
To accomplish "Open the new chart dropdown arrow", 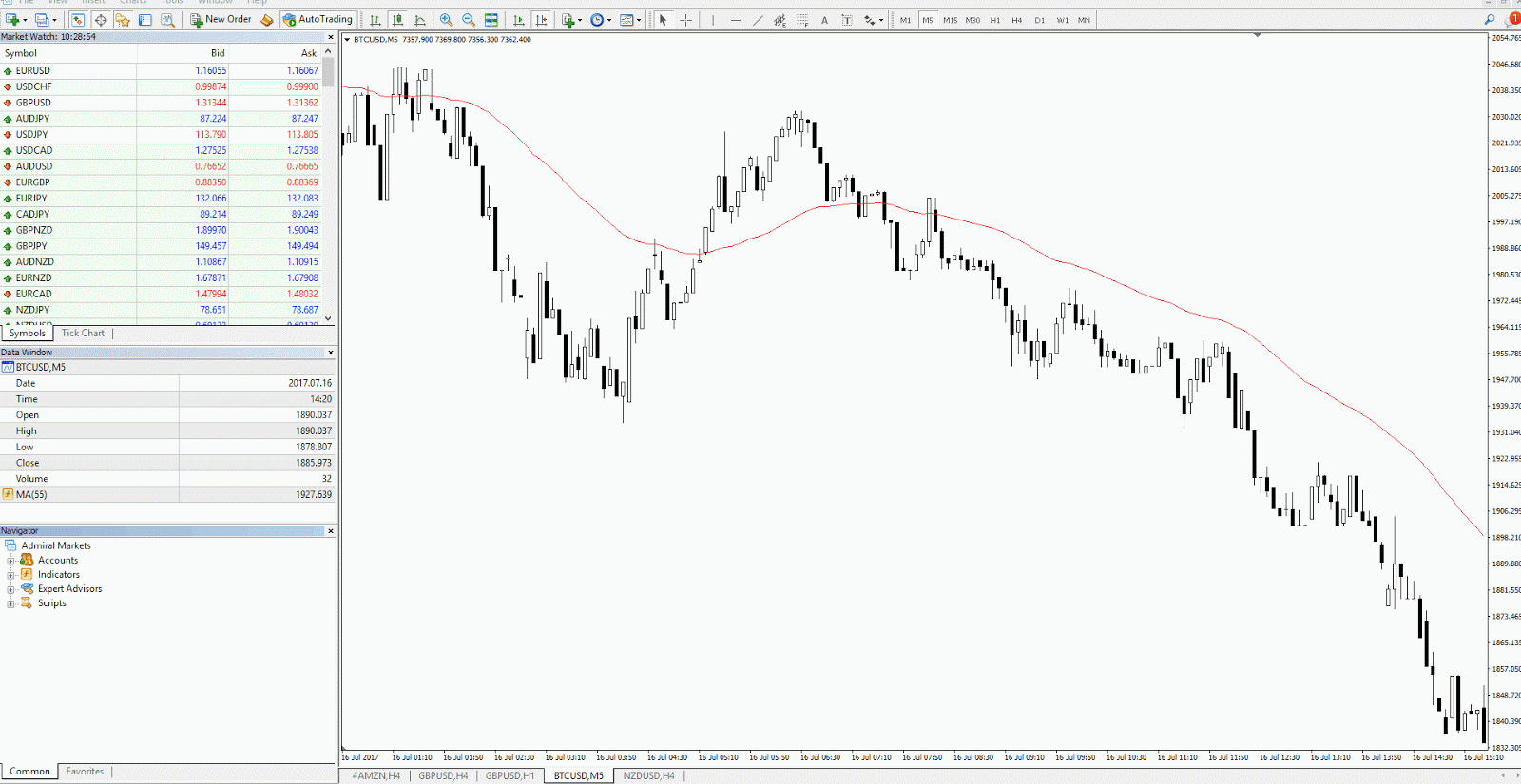I will [x=26, y=19].
